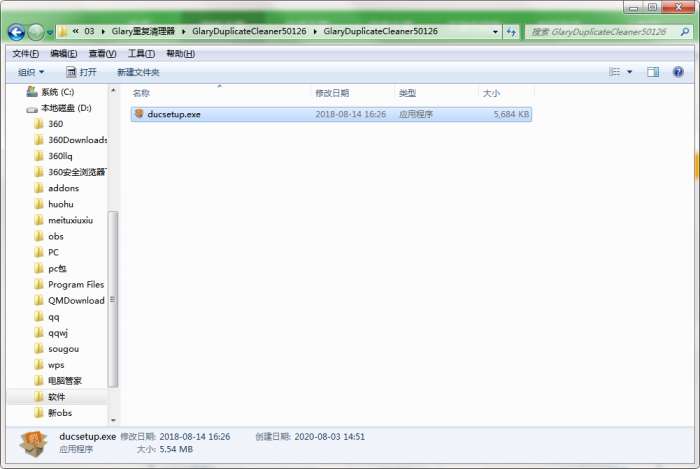Click folder icon next to qq
The image size is (700, 469).
(39, 316)
